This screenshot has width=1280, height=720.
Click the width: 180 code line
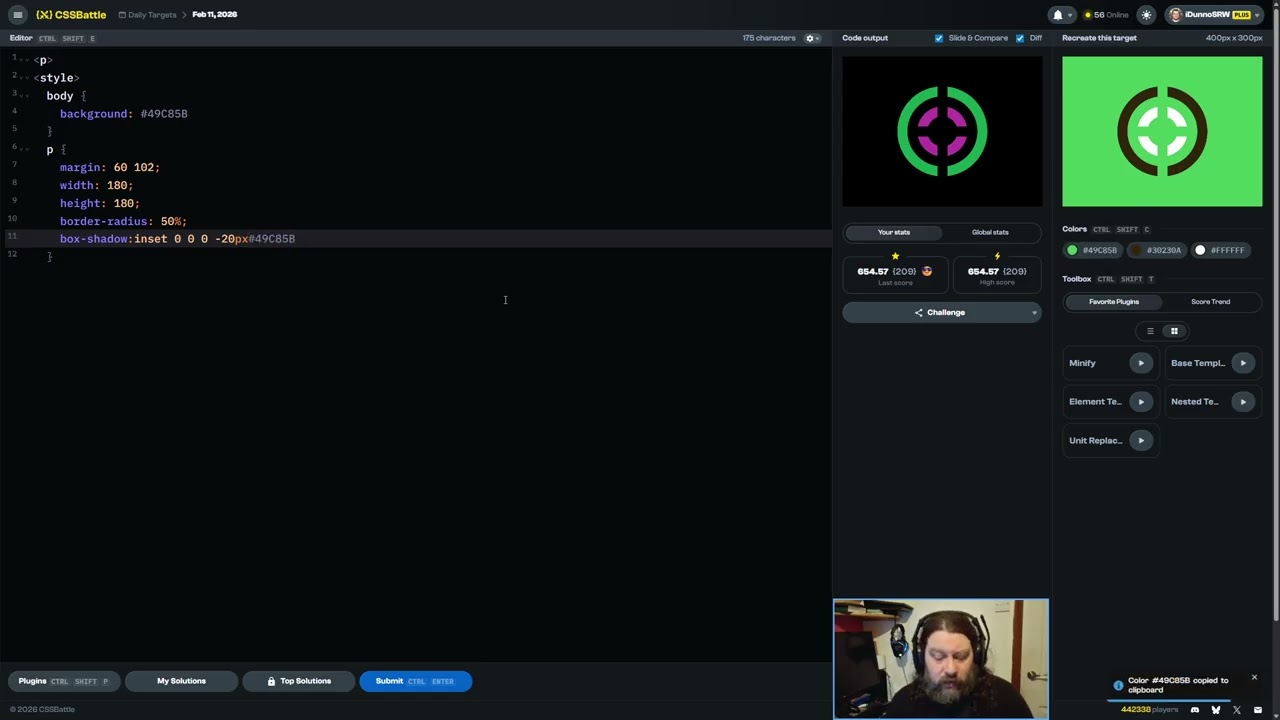coord(96,186)
